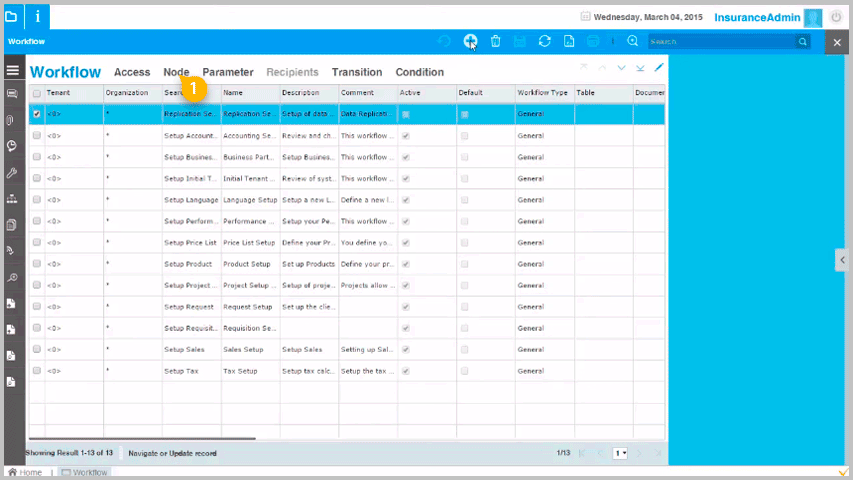Click the Refresh circular arrows icon
This screenshot has height=480, width=853.
[545, 41]
